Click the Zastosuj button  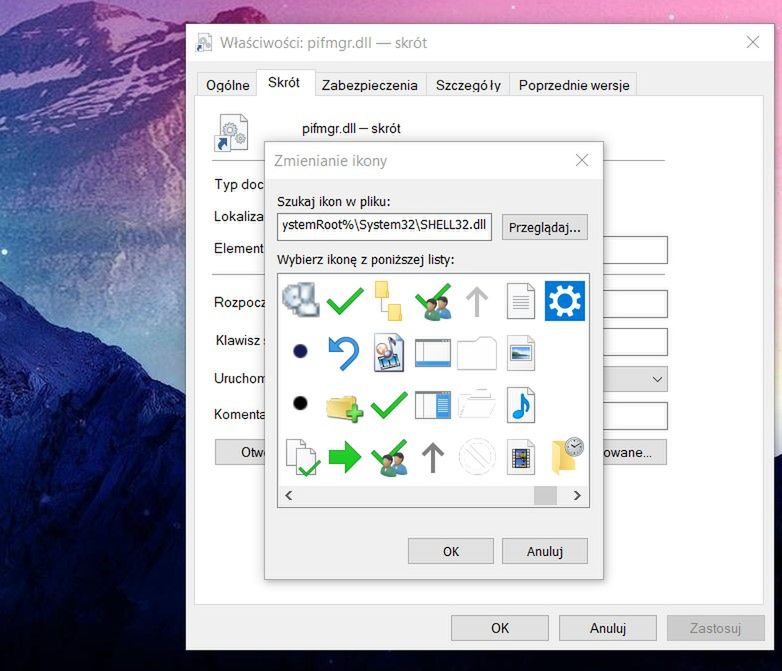click(715, 628)
